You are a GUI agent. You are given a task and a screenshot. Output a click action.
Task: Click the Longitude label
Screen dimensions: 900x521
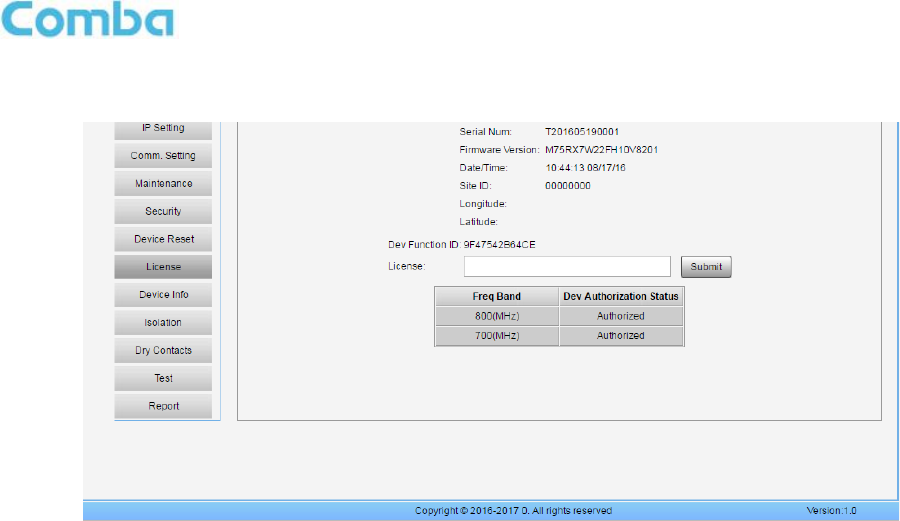click(x=483, y=204)
